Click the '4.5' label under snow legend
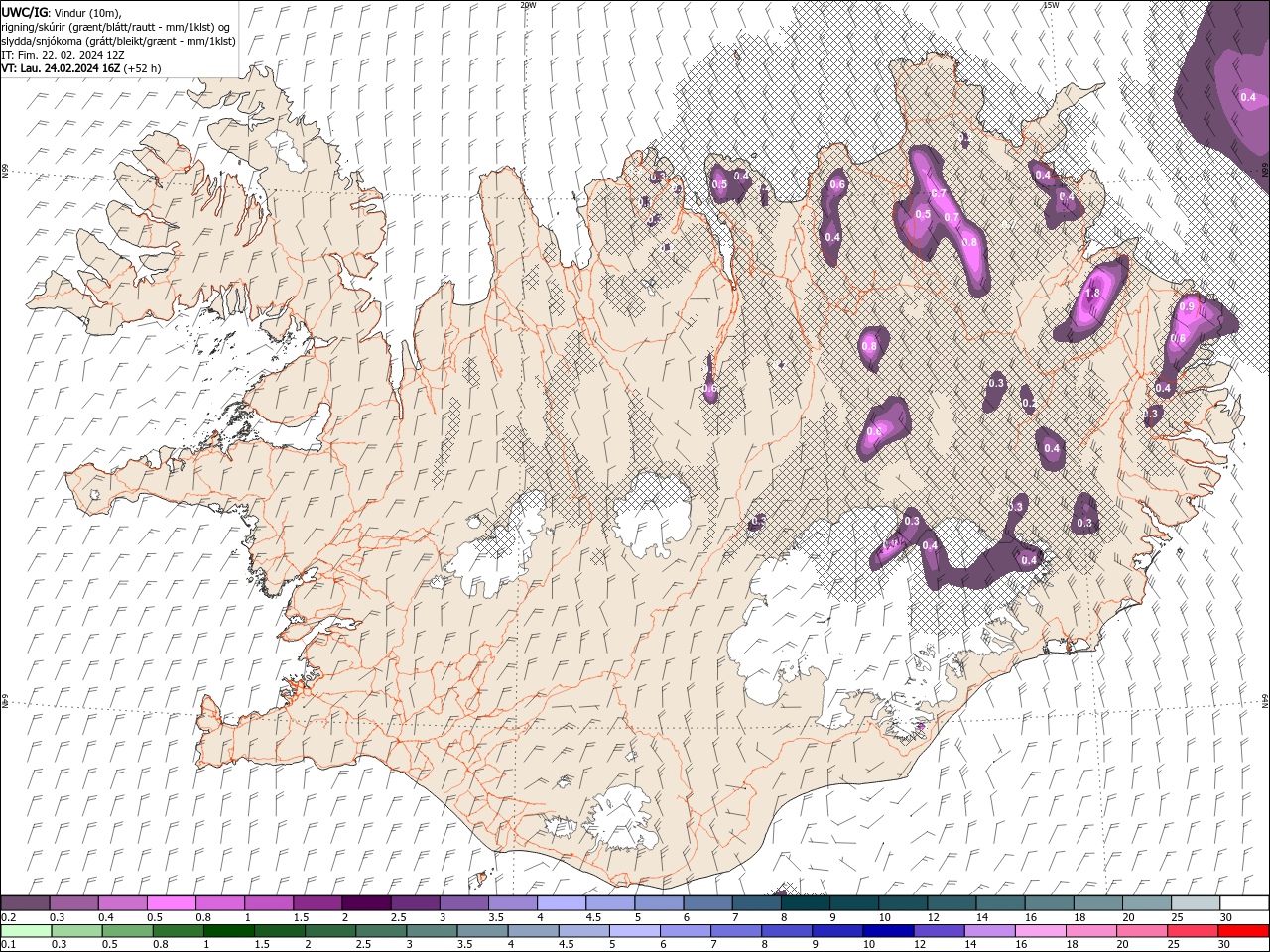The height and width of the screenshot is (952, 1270). pos(593,917)
